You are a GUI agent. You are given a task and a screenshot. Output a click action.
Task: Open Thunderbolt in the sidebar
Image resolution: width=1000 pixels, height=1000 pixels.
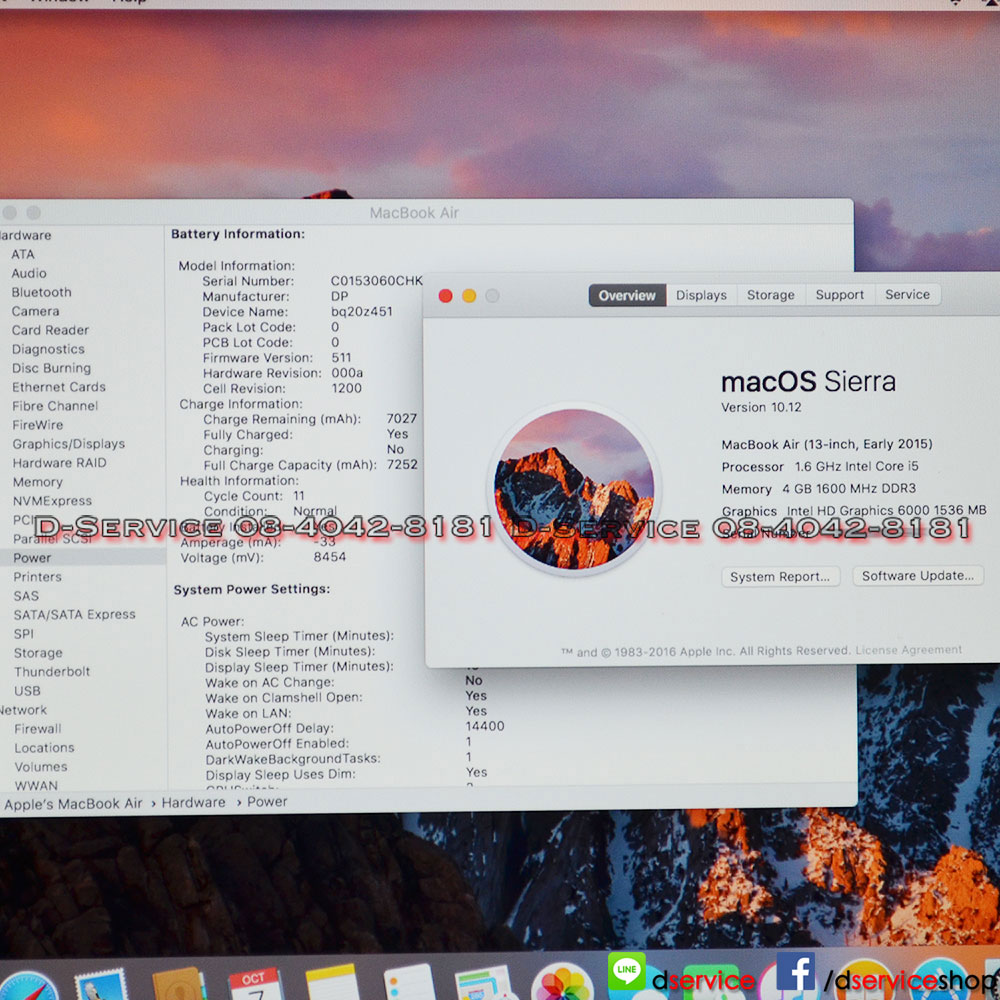(x=52, y=672)
